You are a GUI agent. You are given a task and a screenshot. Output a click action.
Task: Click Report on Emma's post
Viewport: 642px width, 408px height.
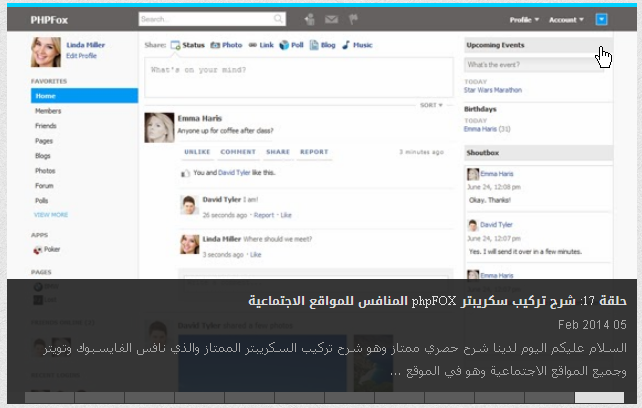[314, 152]
